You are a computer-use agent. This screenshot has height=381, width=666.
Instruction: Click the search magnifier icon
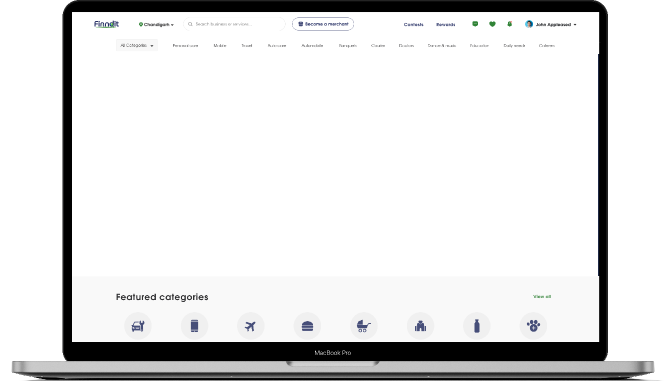click(190, 24)
